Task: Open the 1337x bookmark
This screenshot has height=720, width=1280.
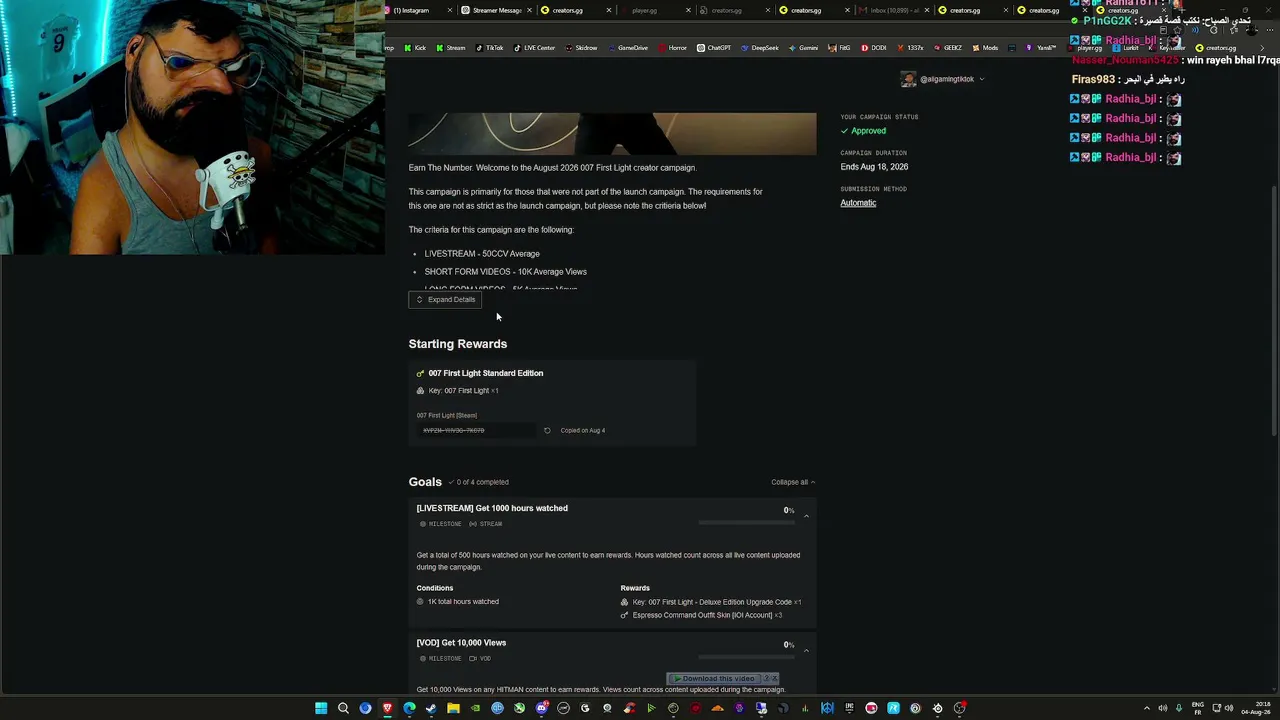Action: coord(910,48)
